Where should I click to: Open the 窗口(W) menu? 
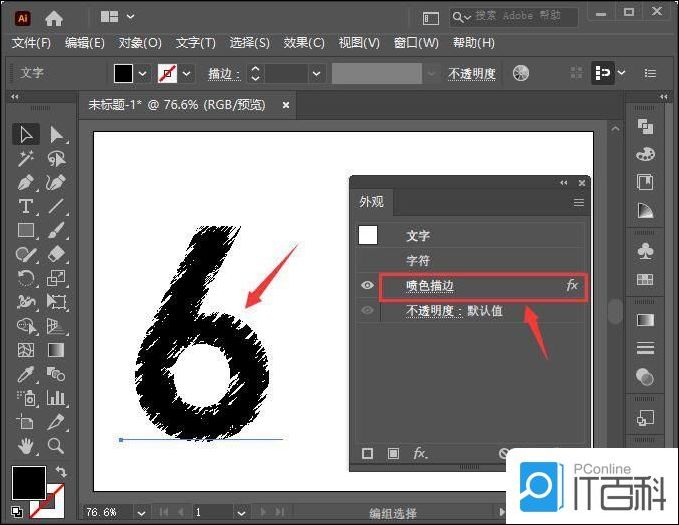point(416,43)
